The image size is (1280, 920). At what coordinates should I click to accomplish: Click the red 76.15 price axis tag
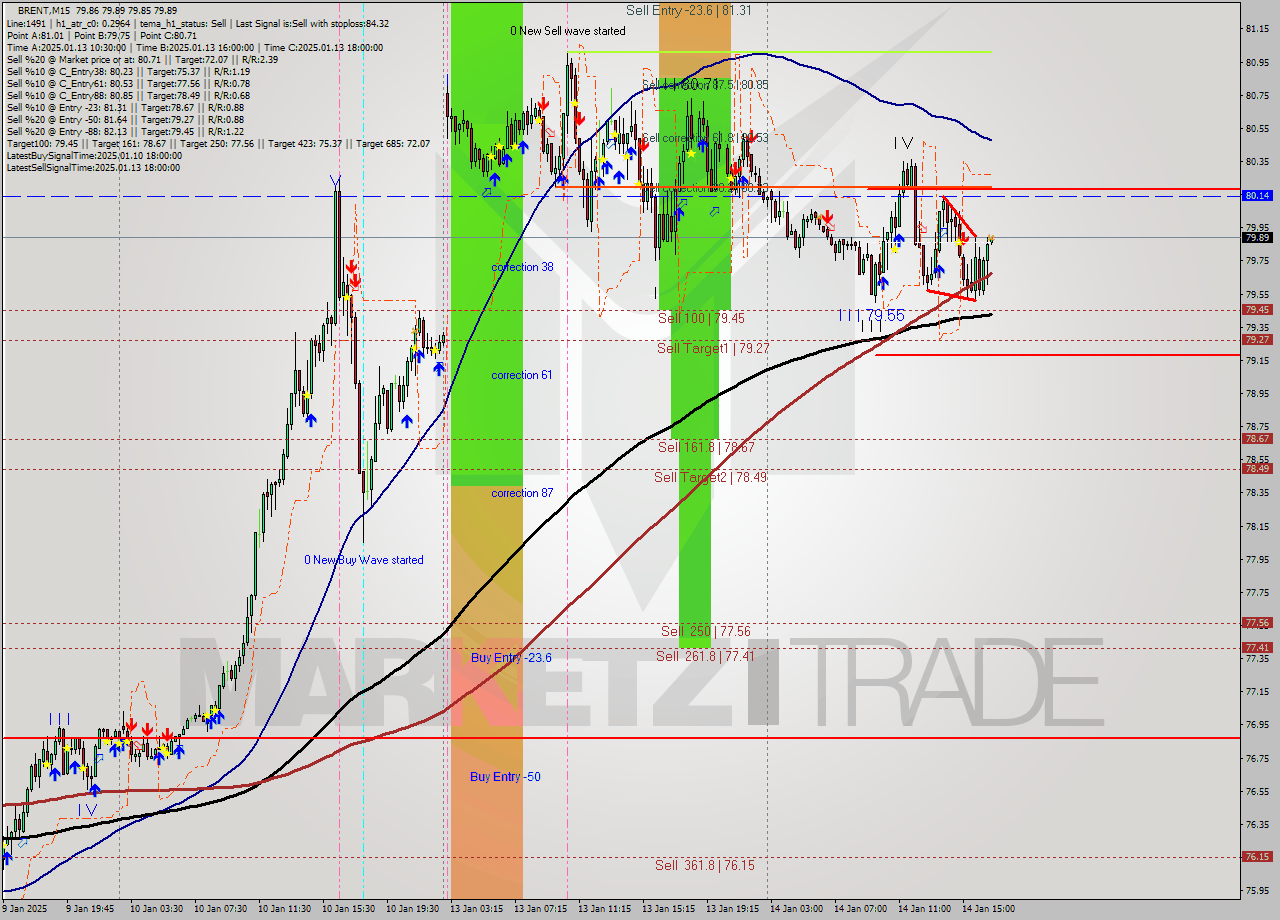click(x=1257, y=857)
